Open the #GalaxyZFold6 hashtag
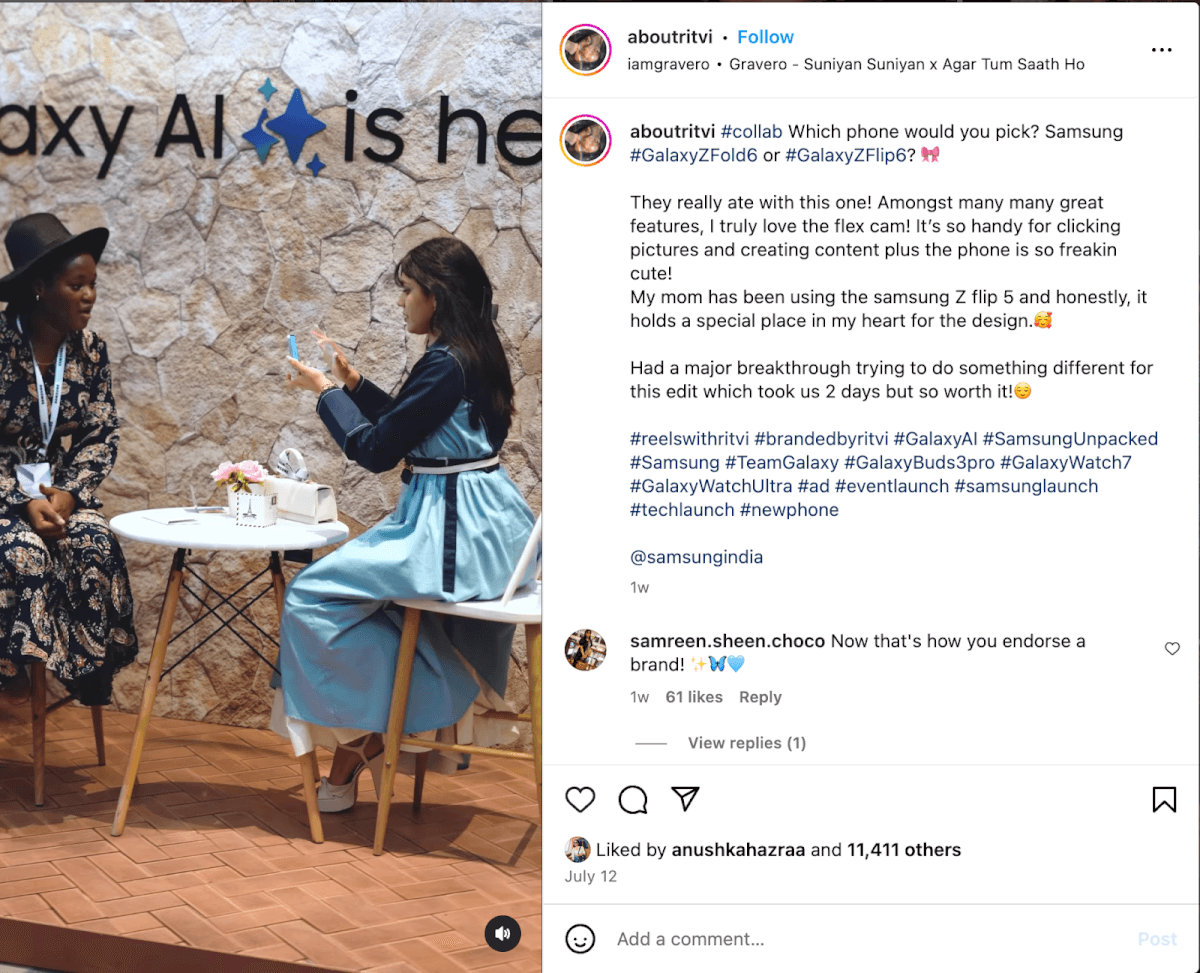Image resolution: width=1200 pixels, height=973 pixels. [694, 155]
